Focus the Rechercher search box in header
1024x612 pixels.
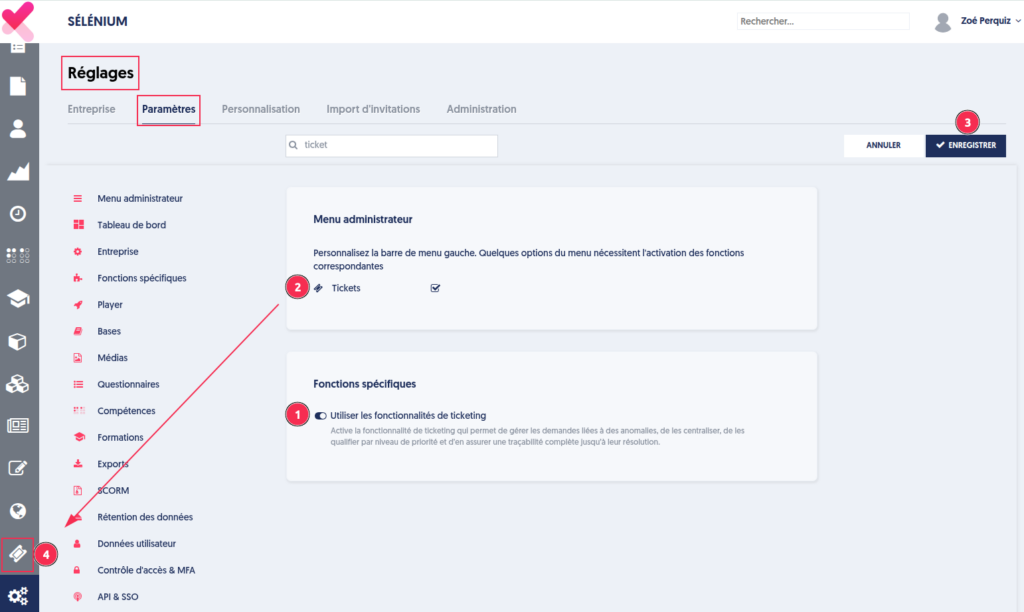(822, 21)
